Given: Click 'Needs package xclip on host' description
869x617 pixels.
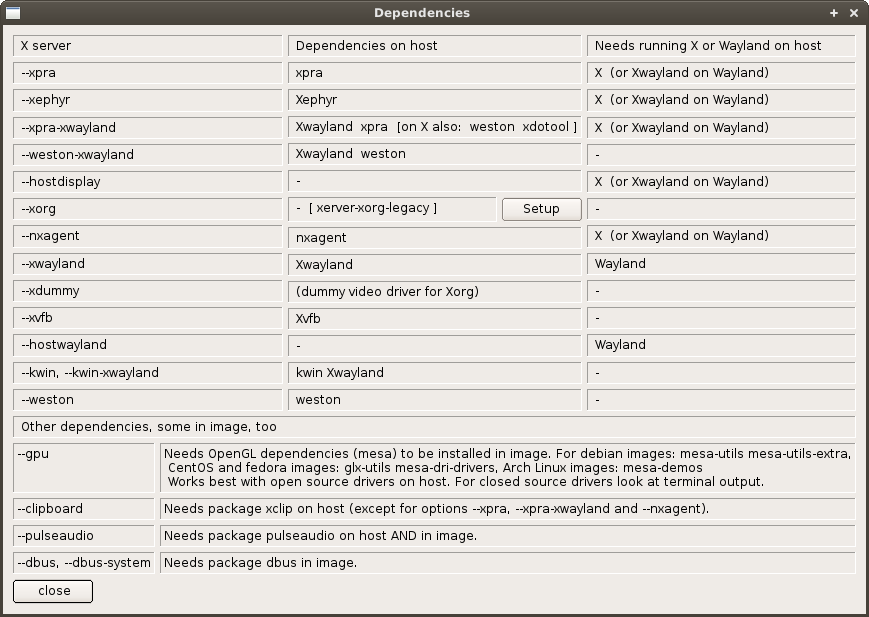Looking at the screenshot, I should point(508,508).
